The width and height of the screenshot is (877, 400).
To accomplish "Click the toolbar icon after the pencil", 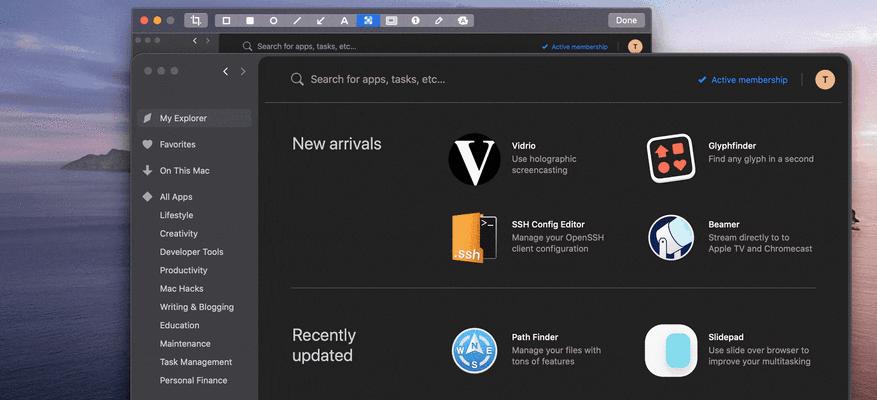I will click(463, 21).
